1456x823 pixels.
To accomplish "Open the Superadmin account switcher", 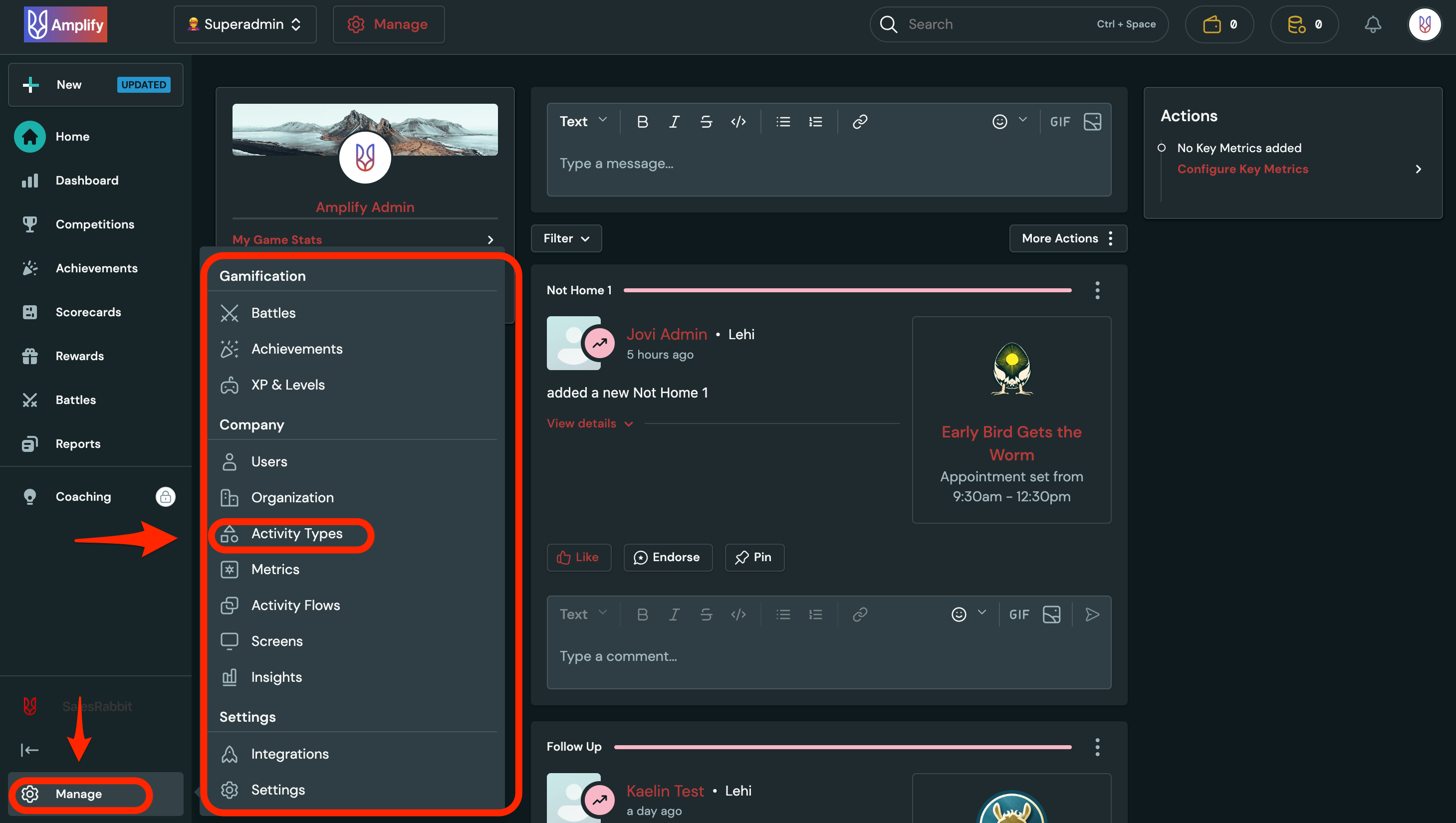I will (244, 24).
